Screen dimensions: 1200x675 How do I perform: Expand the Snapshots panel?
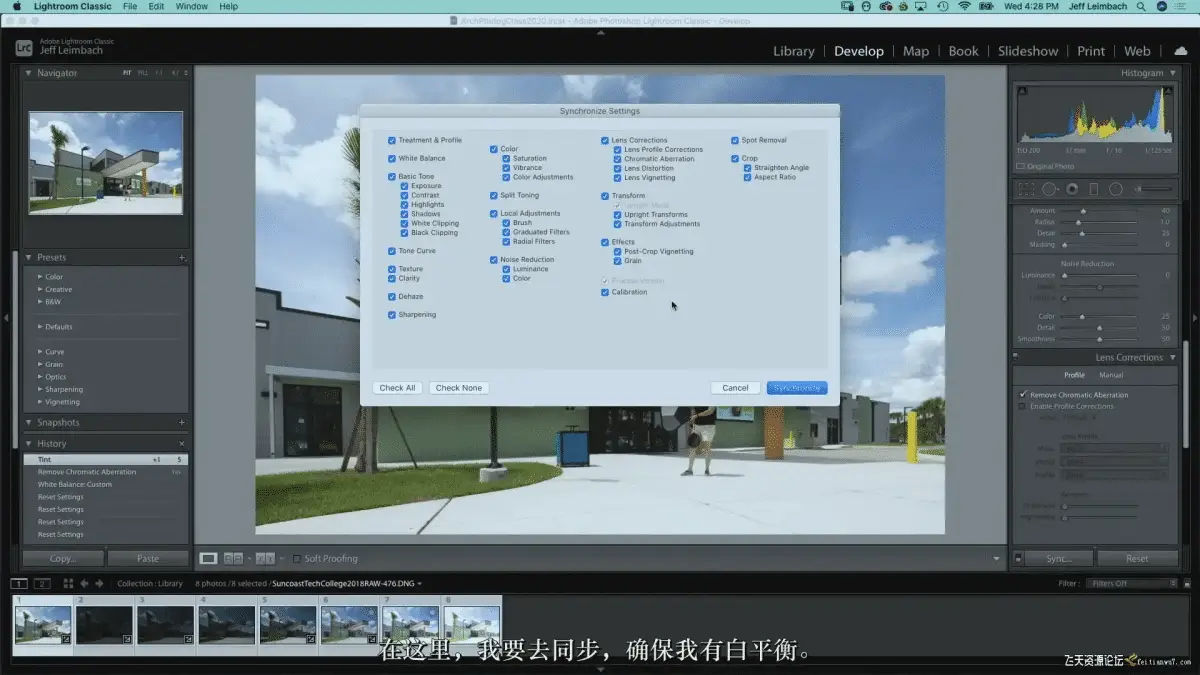[29, 422]
